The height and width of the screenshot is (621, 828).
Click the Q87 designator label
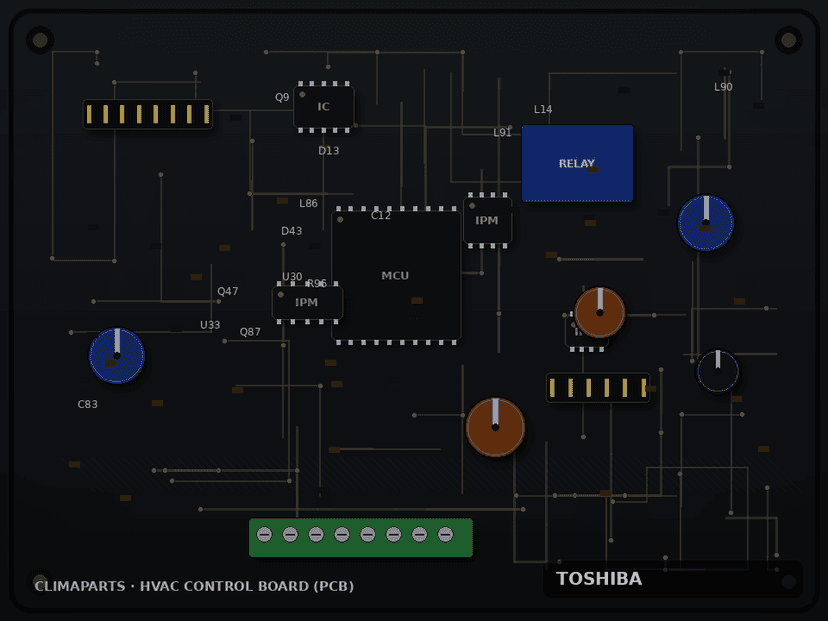tap(250, 332)
